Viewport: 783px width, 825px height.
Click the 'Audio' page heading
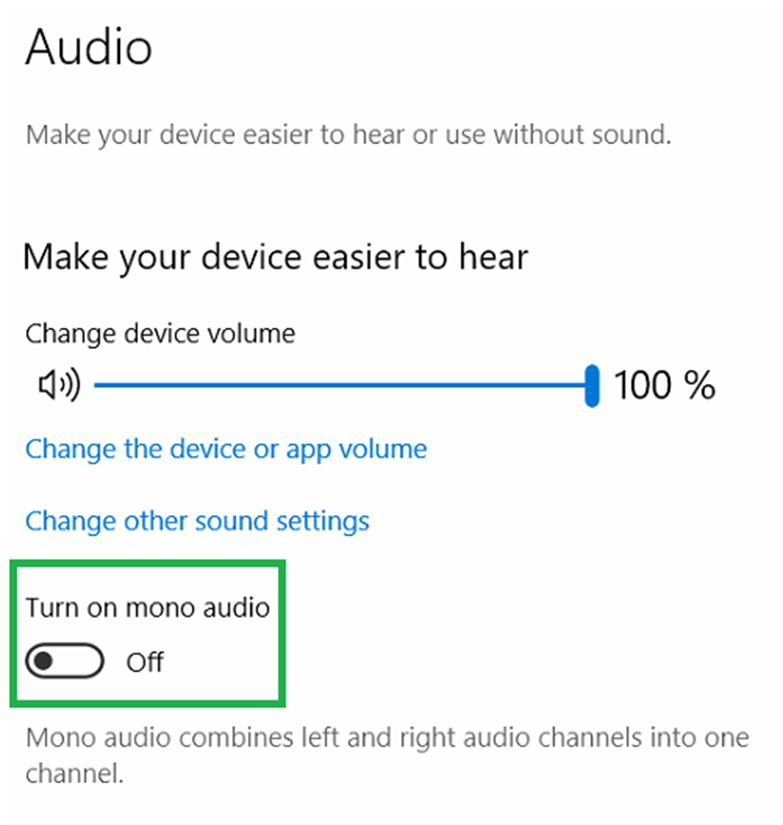89,48
